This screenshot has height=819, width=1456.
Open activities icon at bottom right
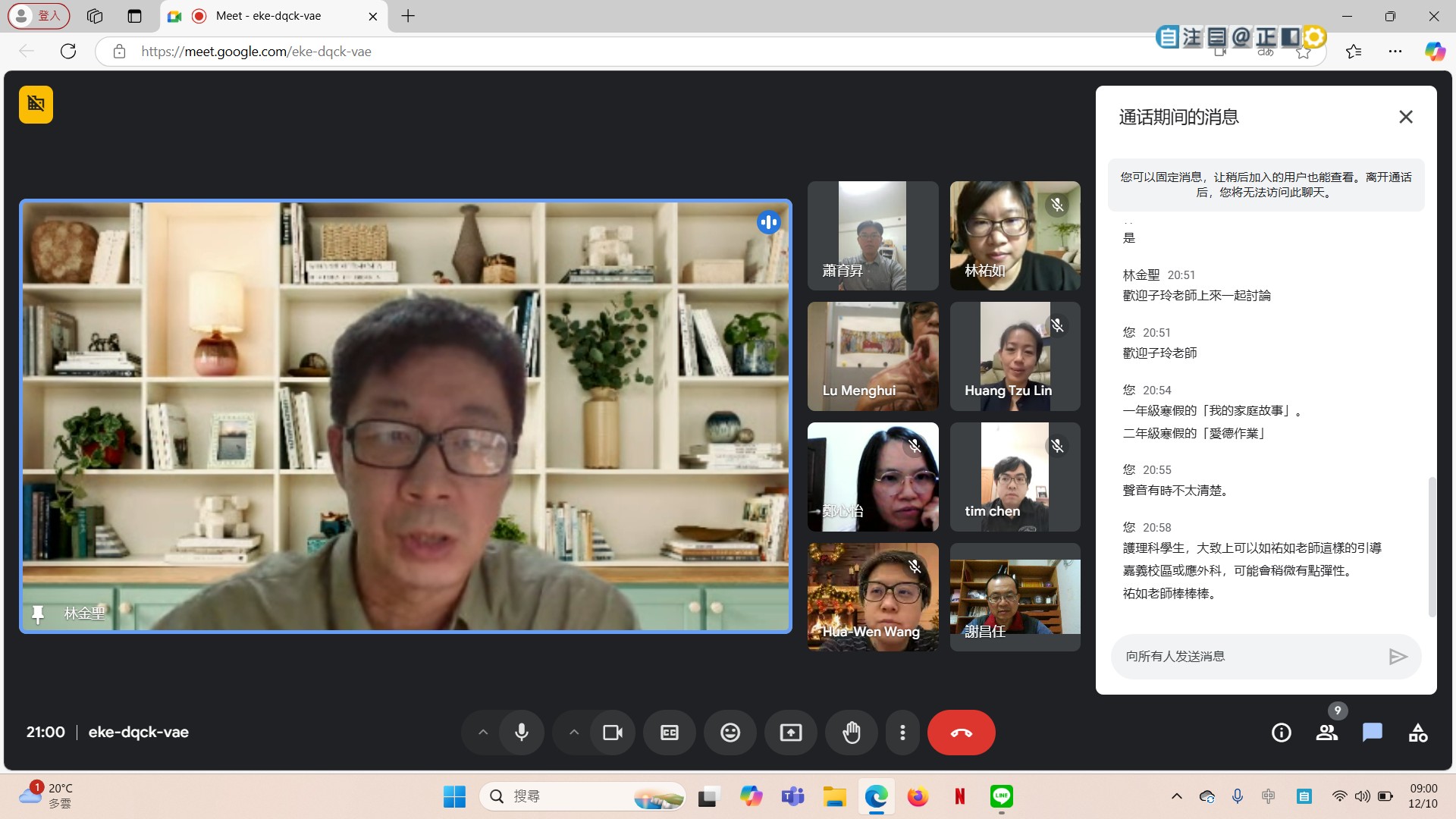(1418, 733)
